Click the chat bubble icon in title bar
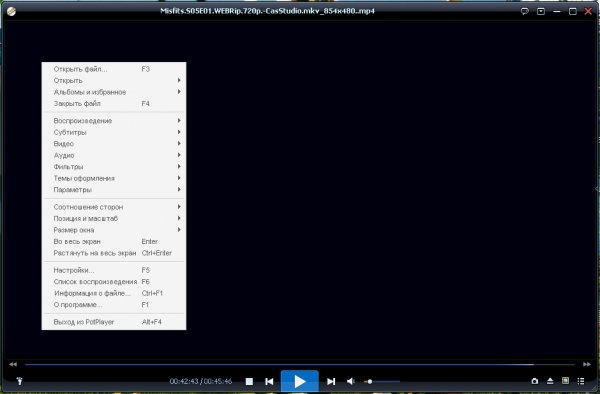The height and width of the screenshot is (394, 600). pyautogui.click(x=525, y=11)
